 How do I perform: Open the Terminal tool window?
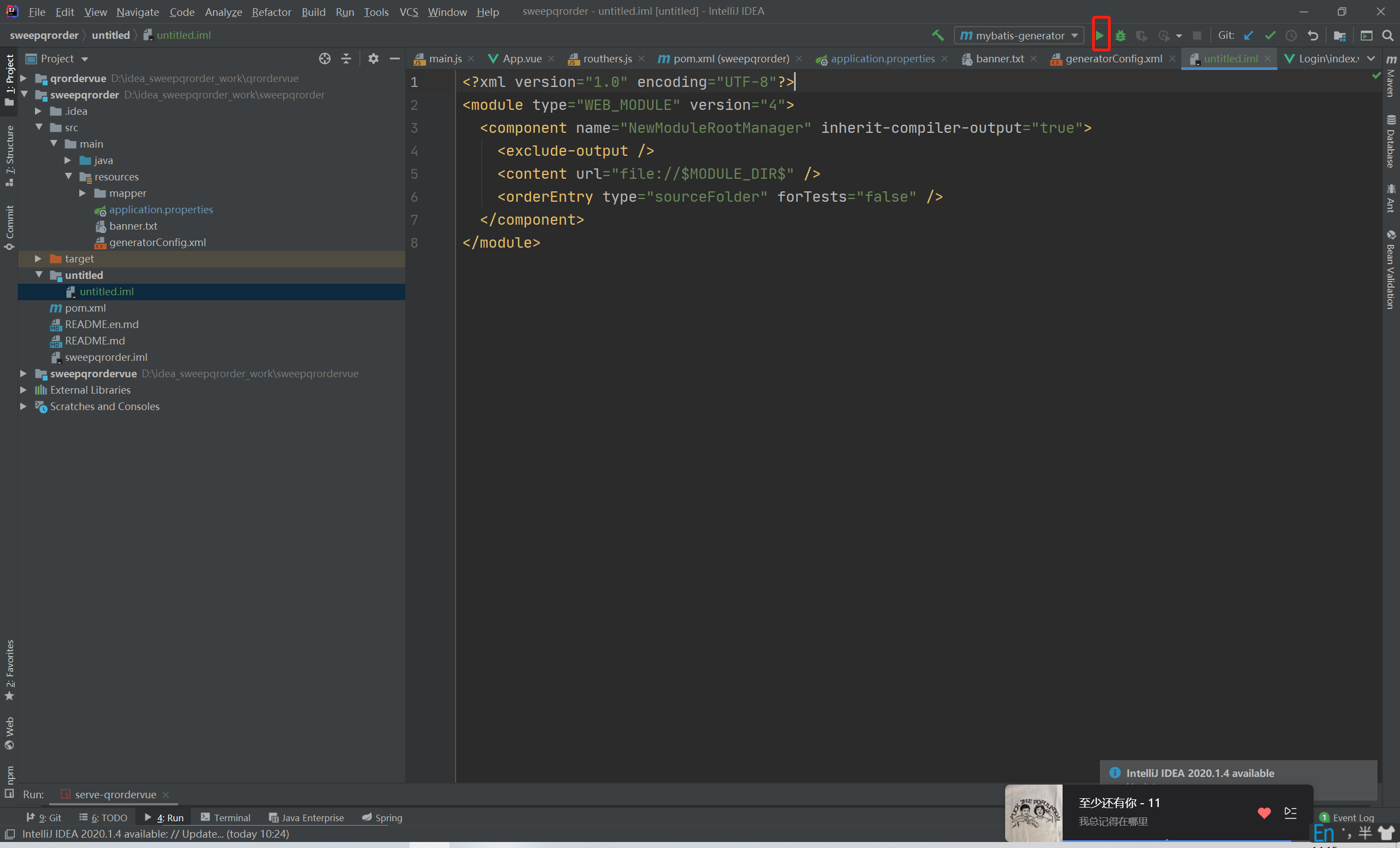pos(225,817)
